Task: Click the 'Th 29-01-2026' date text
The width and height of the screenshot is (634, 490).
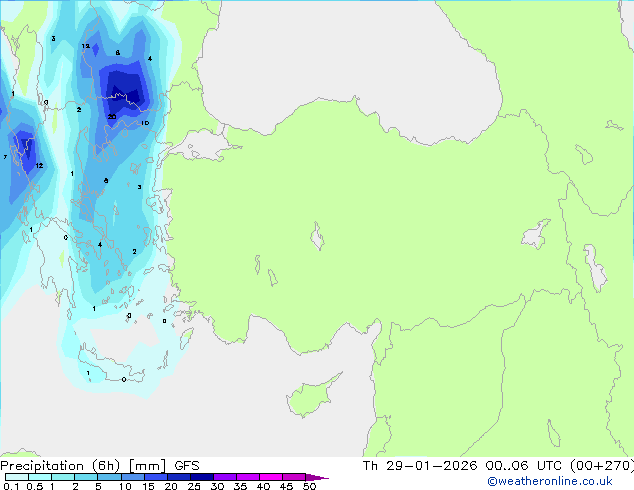Action: (420, 466)
